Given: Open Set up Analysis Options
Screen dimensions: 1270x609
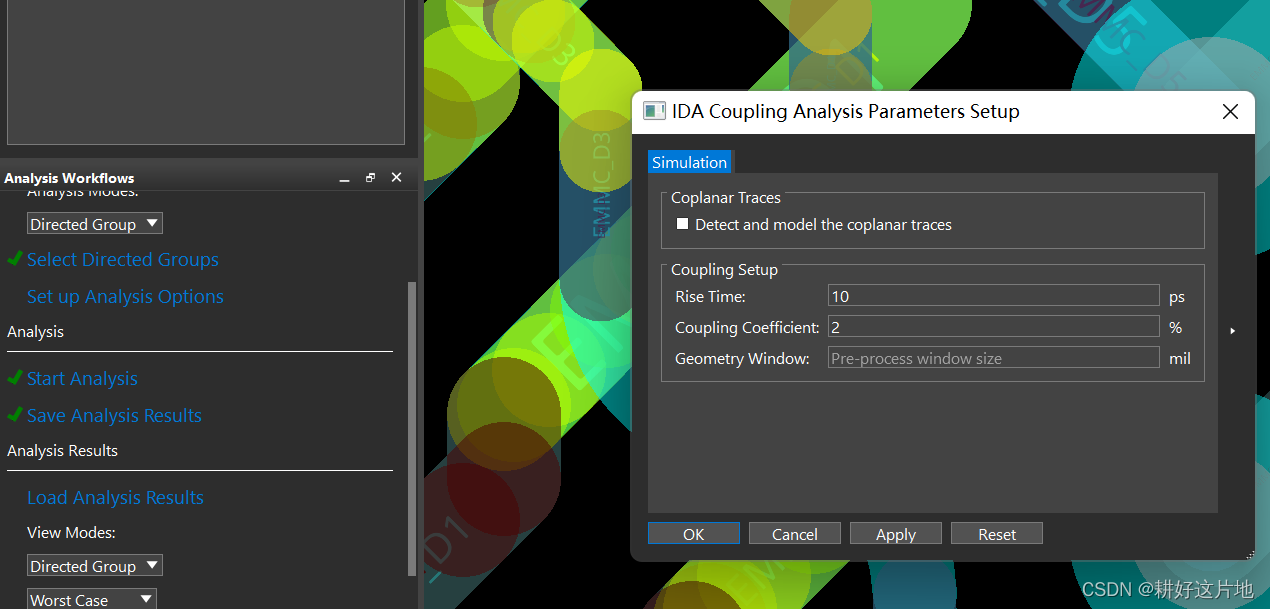Looking at the screenshot, I should [x=125, y=296].
